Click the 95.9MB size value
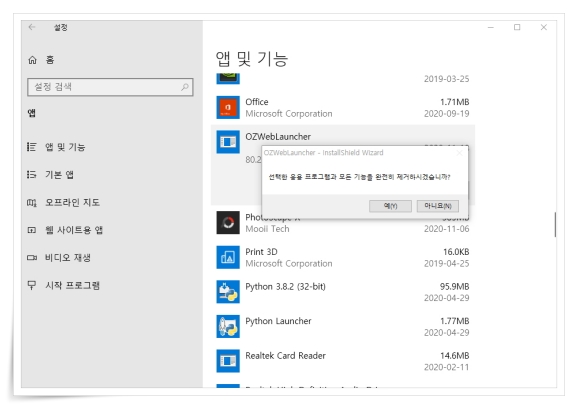This screenshot has height=409, width=578. pos(454,286)
